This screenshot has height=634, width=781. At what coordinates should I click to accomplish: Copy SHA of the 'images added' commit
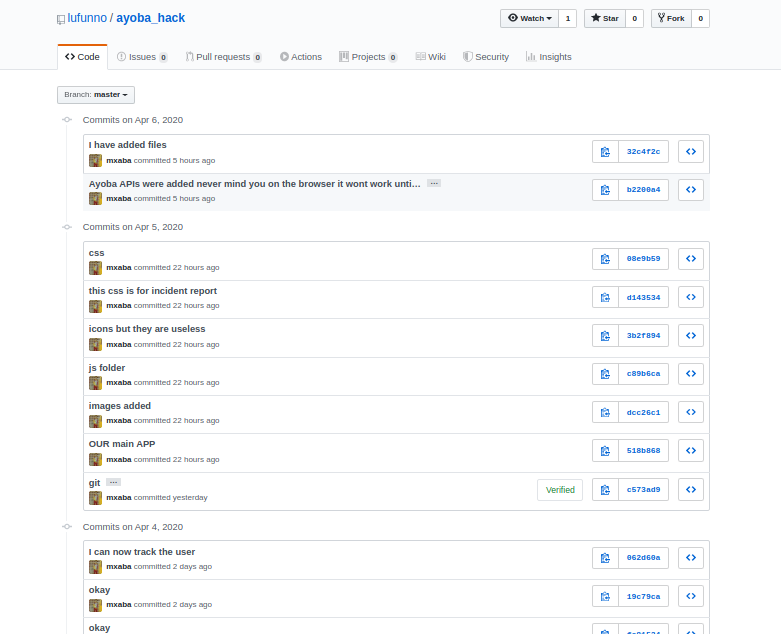(605, 412)
